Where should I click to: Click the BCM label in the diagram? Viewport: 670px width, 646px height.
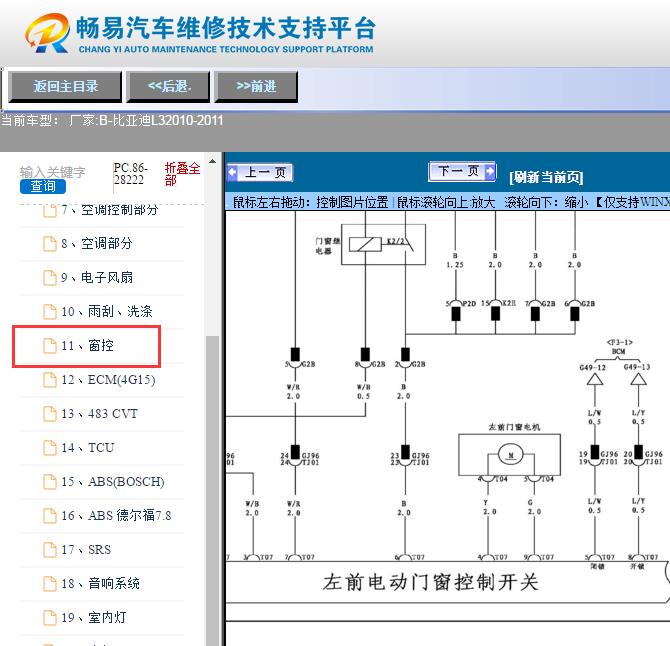[x=618, y=351]
